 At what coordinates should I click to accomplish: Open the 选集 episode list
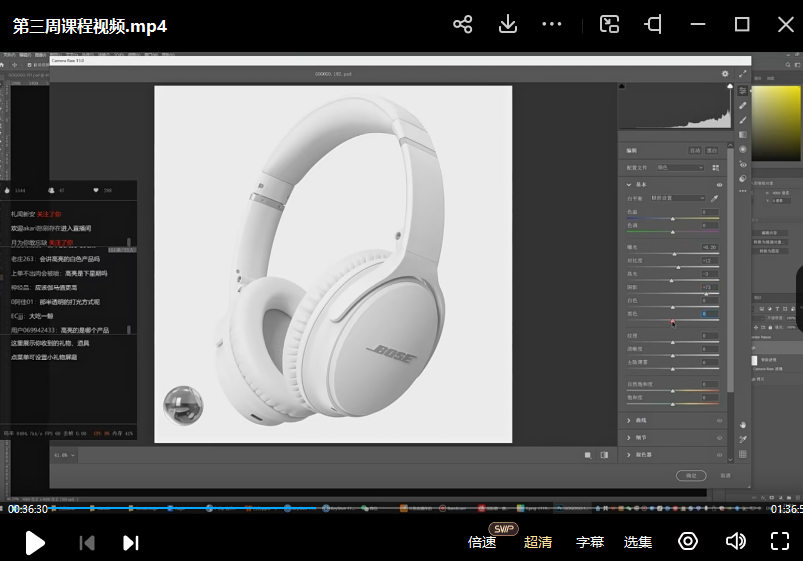pyautogui.click(x=638, y=542)
